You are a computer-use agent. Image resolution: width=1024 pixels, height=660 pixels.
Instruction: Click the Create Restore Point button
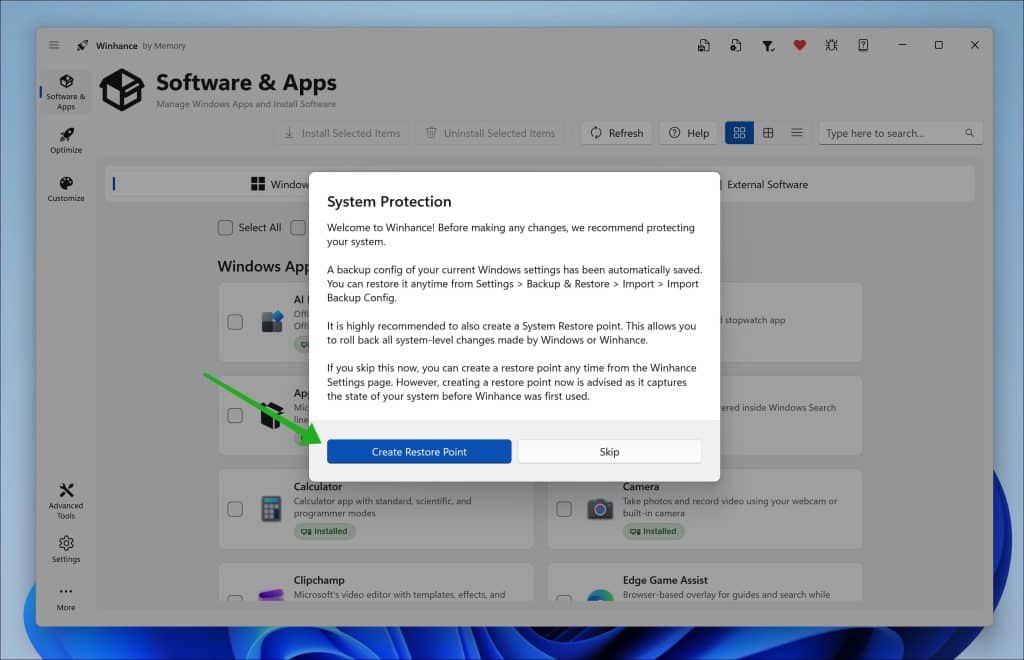(419, 452)
